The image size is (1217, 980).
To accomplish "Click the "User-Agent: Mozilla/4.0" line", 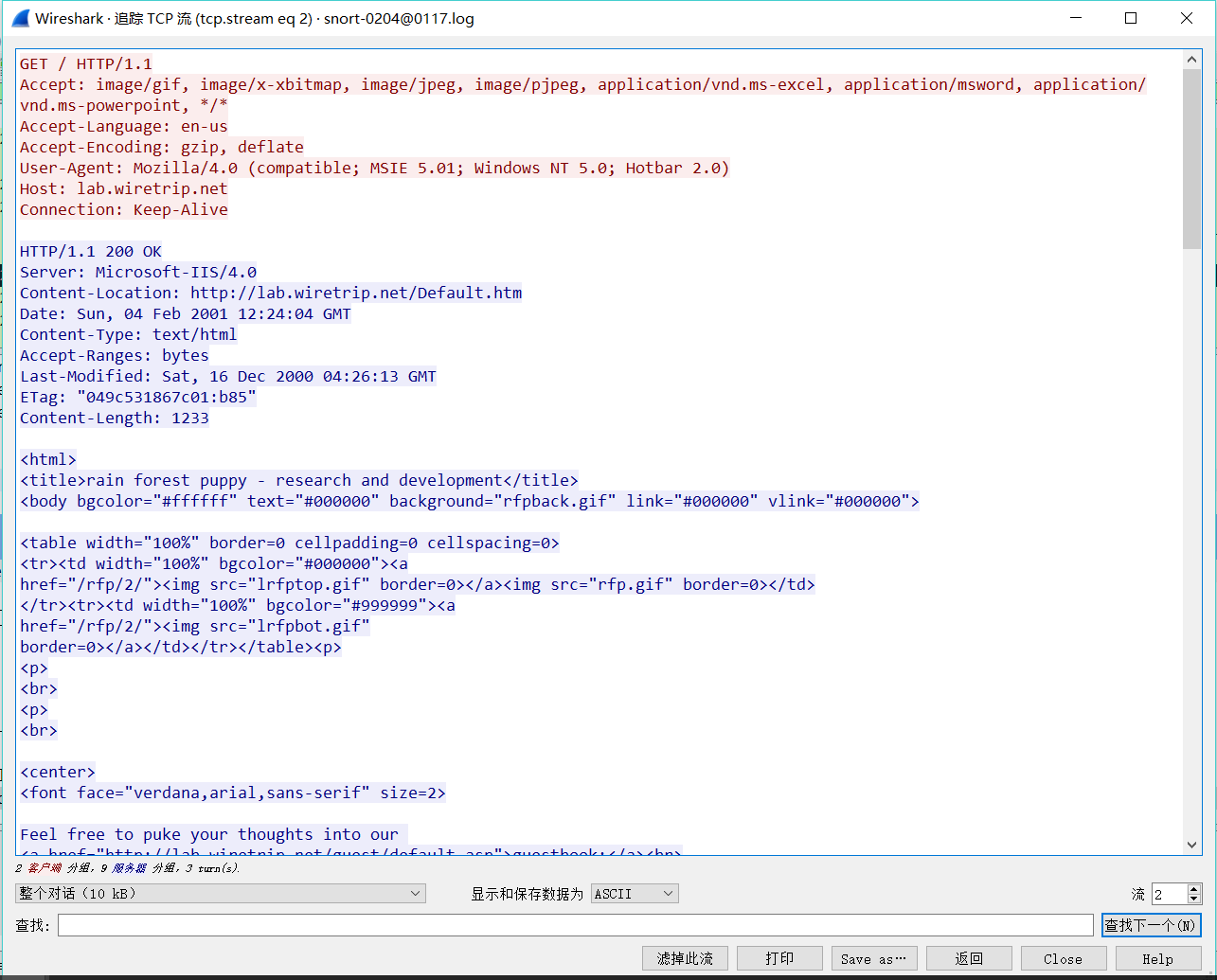I will click(375, 168).
